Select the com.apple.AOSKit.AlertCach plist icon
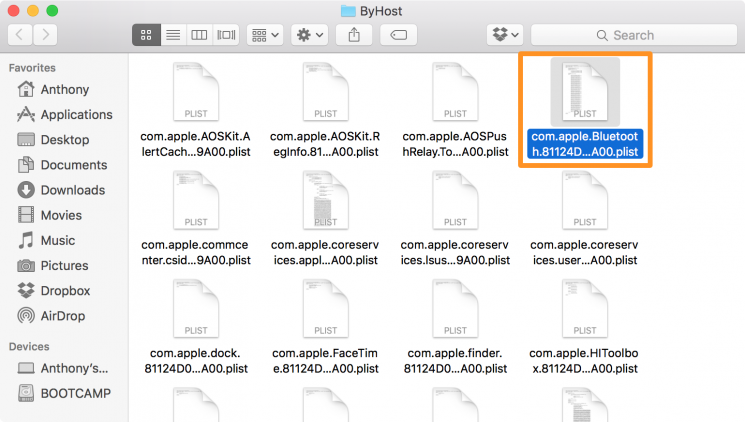 (196, 91)
